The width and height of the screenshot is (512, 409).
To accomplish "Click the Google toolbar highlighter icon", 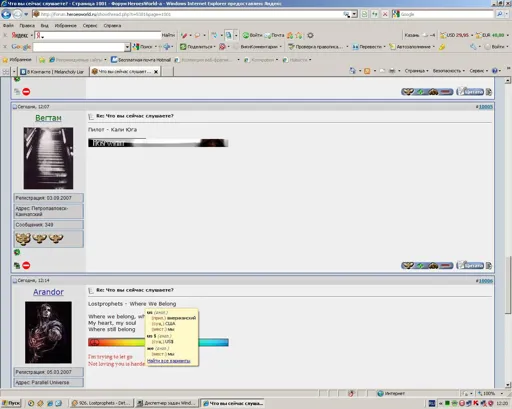I will coord(442,47).
